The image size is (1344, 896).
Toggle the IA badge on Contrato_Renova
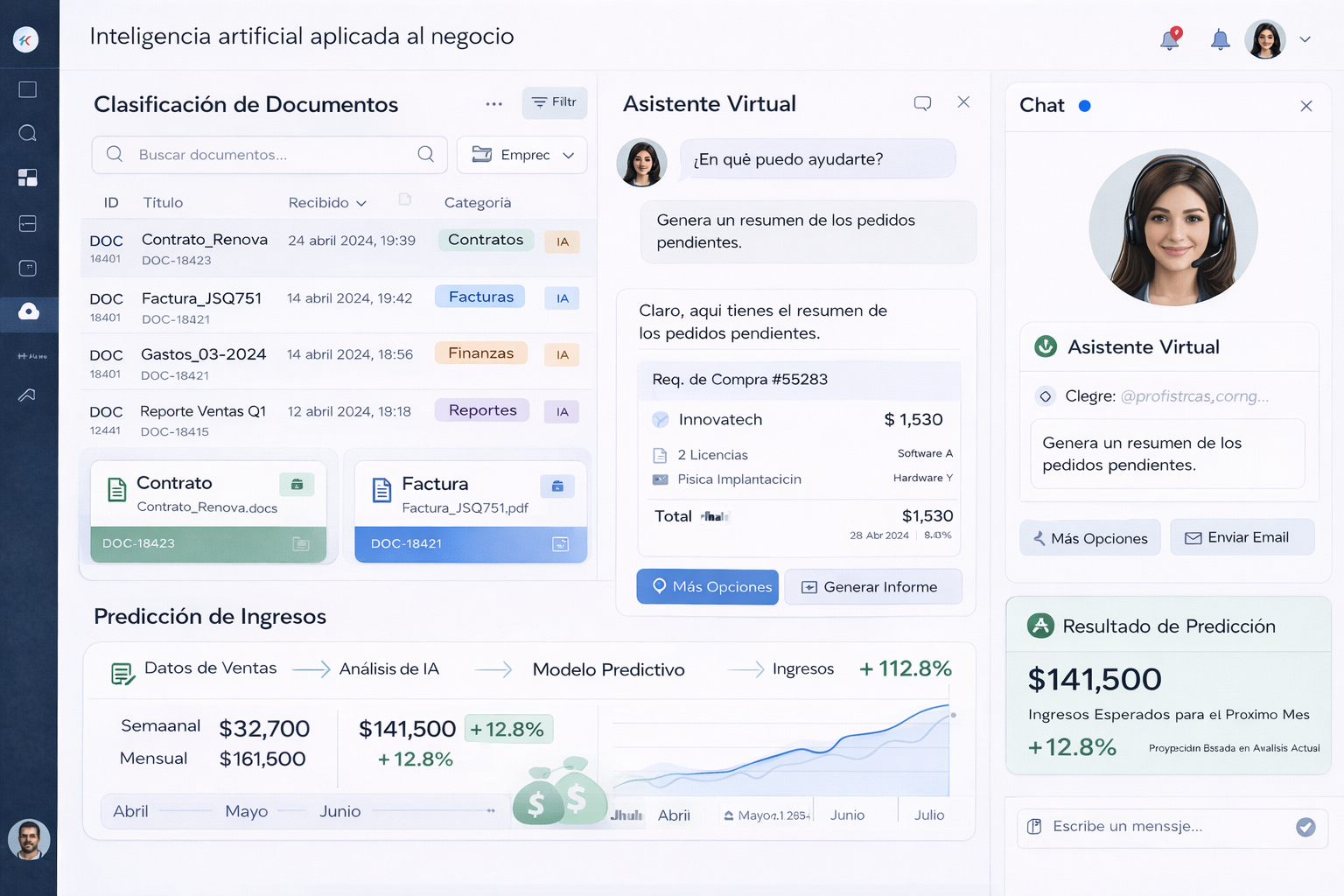click(x=561, y=241)
